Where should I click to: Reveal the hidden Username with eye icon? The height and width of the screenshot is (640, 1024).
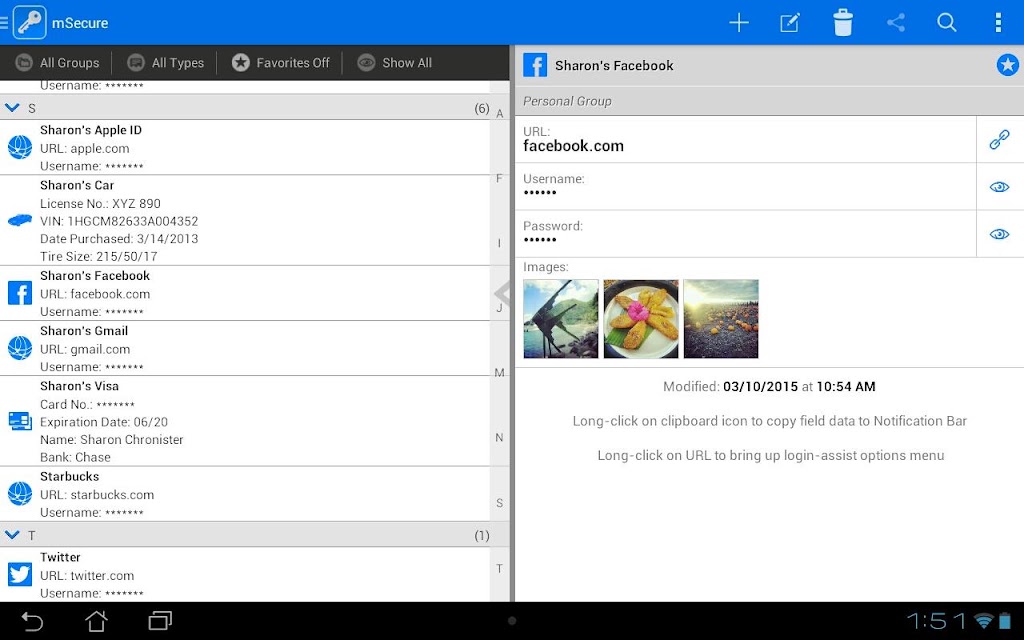[999, 187]
